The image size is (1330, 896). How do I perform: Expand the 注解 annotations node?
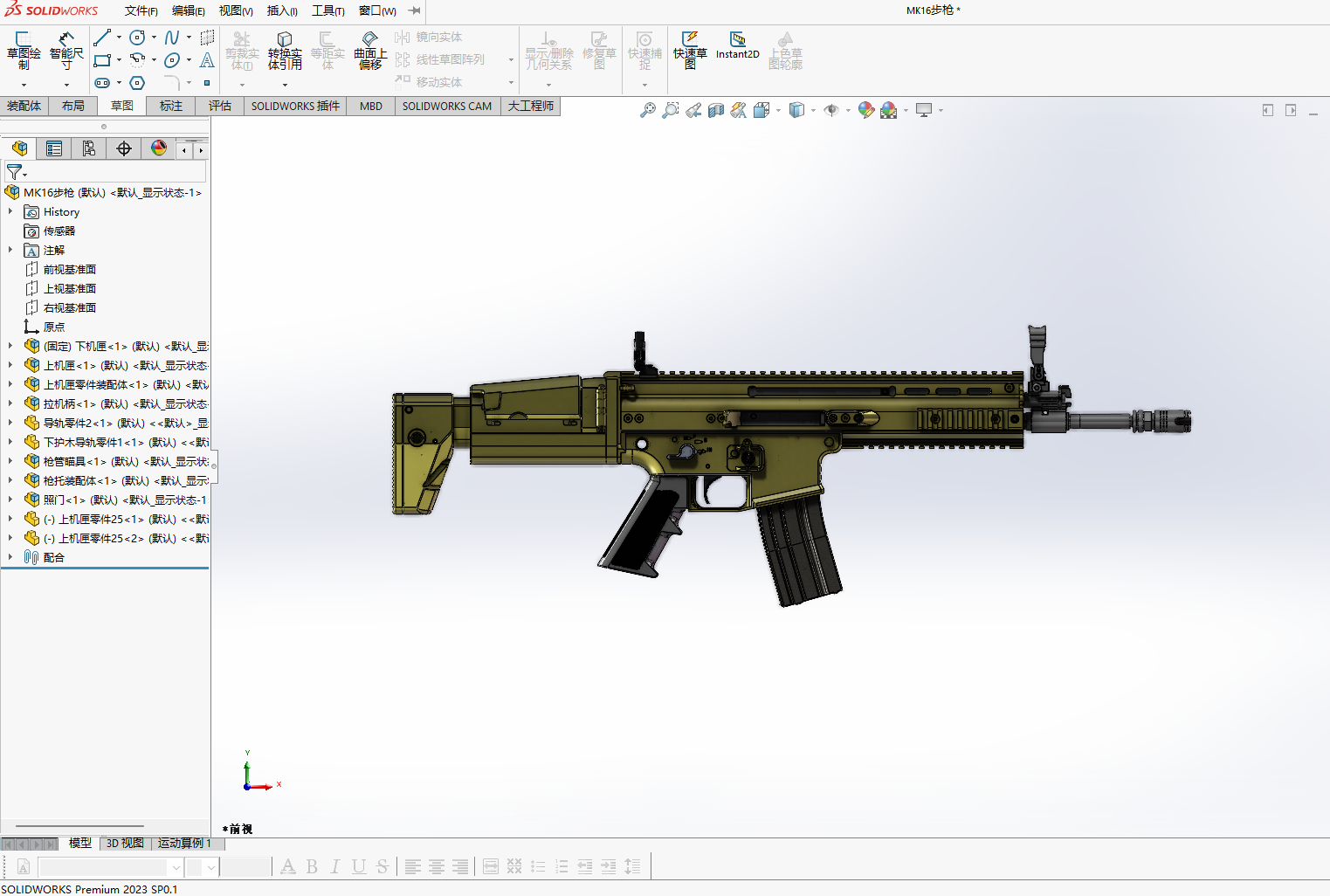pyautogui.click(x=10, y=250)
